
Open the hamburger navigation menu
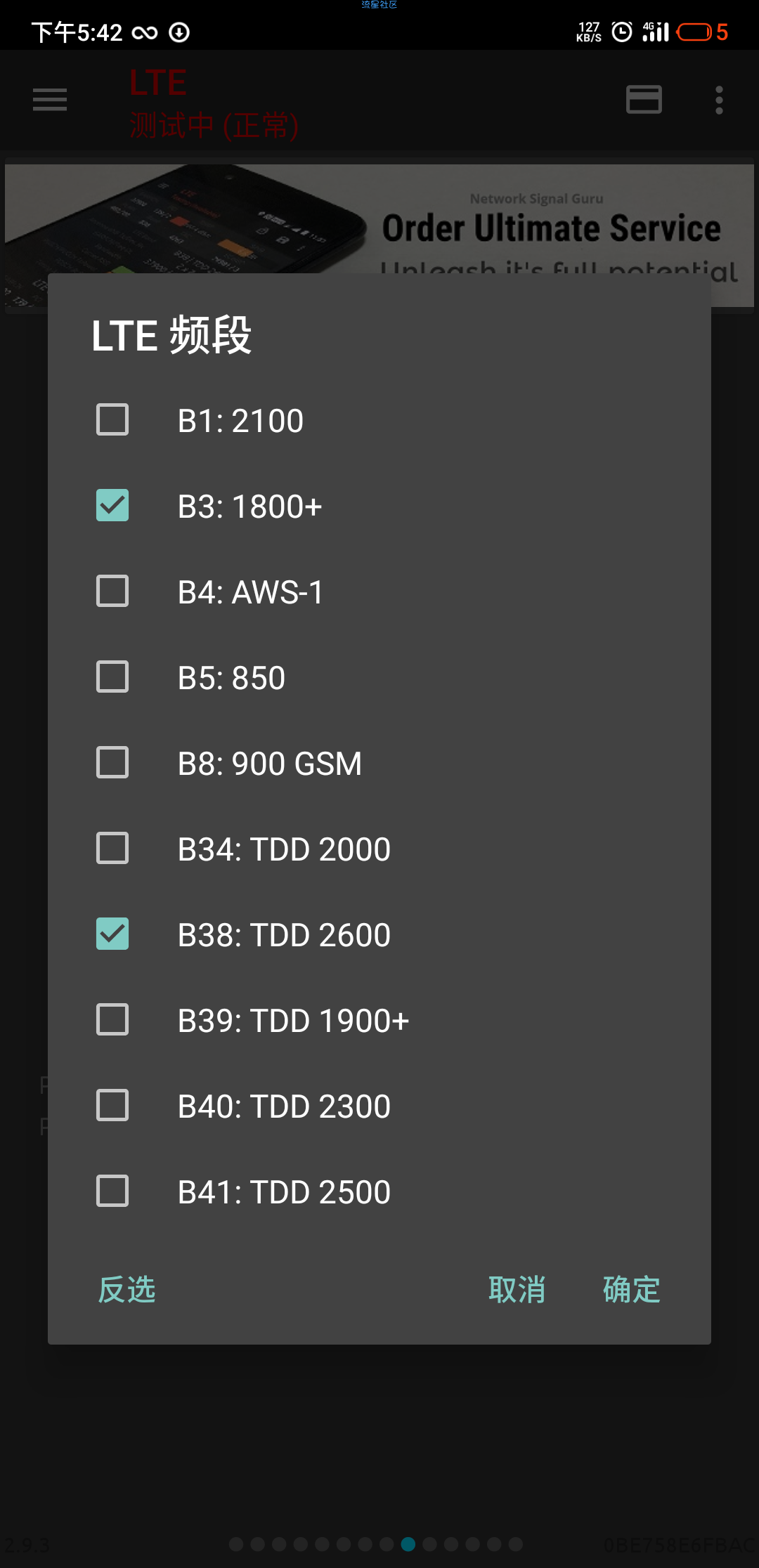tap(50, 100)
